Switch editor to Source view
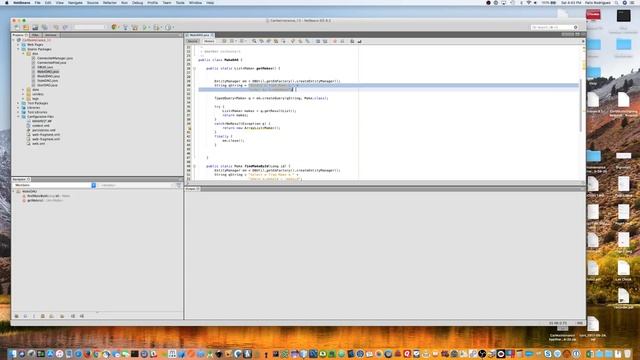The image size is (640, 360). pos(193,41)
